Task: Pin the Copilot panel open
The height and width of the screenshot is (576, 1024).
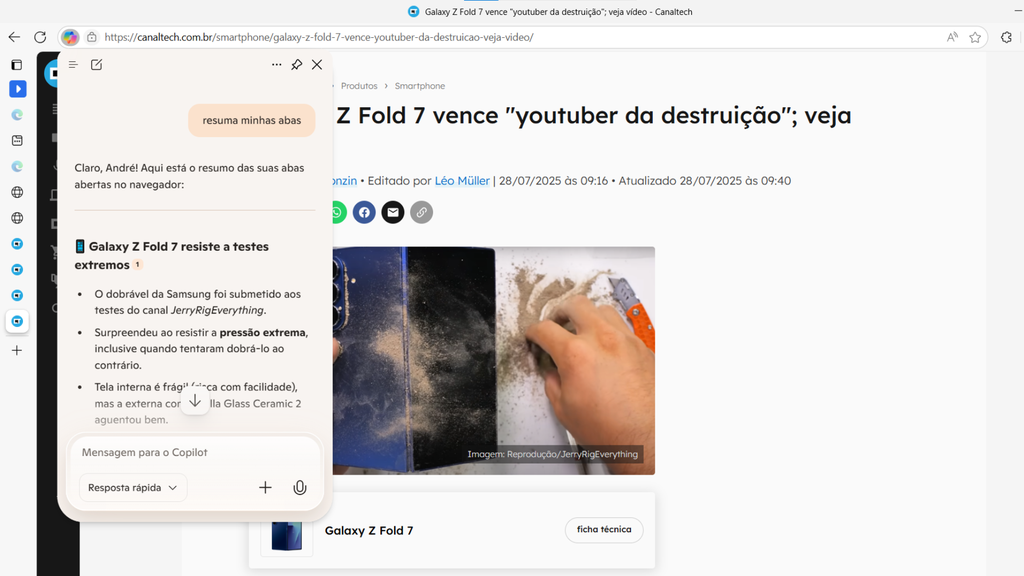Action: (296, 64)
